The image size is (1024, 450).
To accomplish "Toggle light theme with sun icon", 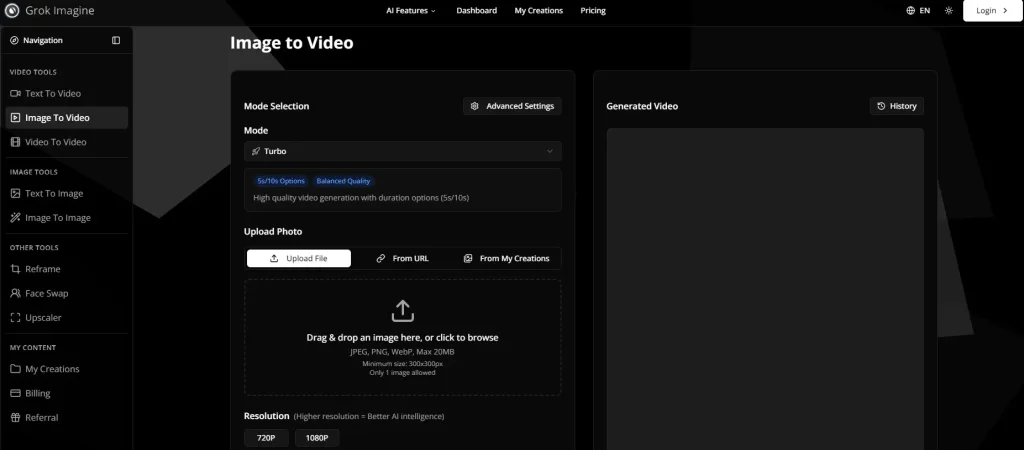I will pos(949,10).
